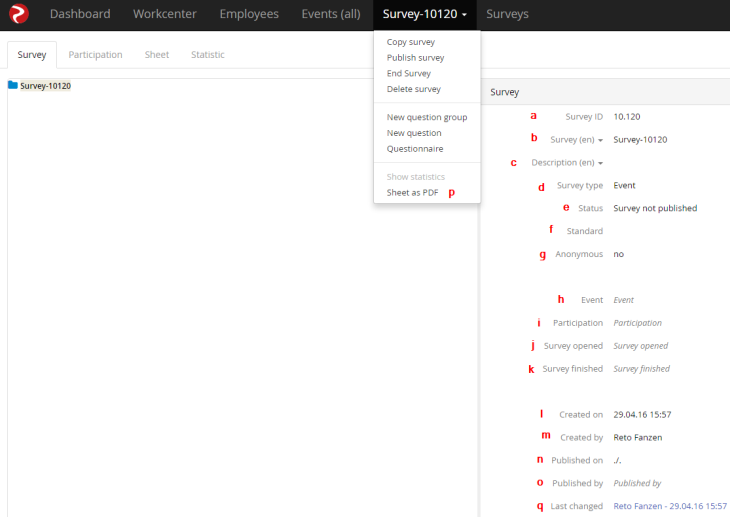Choose New question menu entry
This screenshot has width=730, height=517.
point(414,133)
